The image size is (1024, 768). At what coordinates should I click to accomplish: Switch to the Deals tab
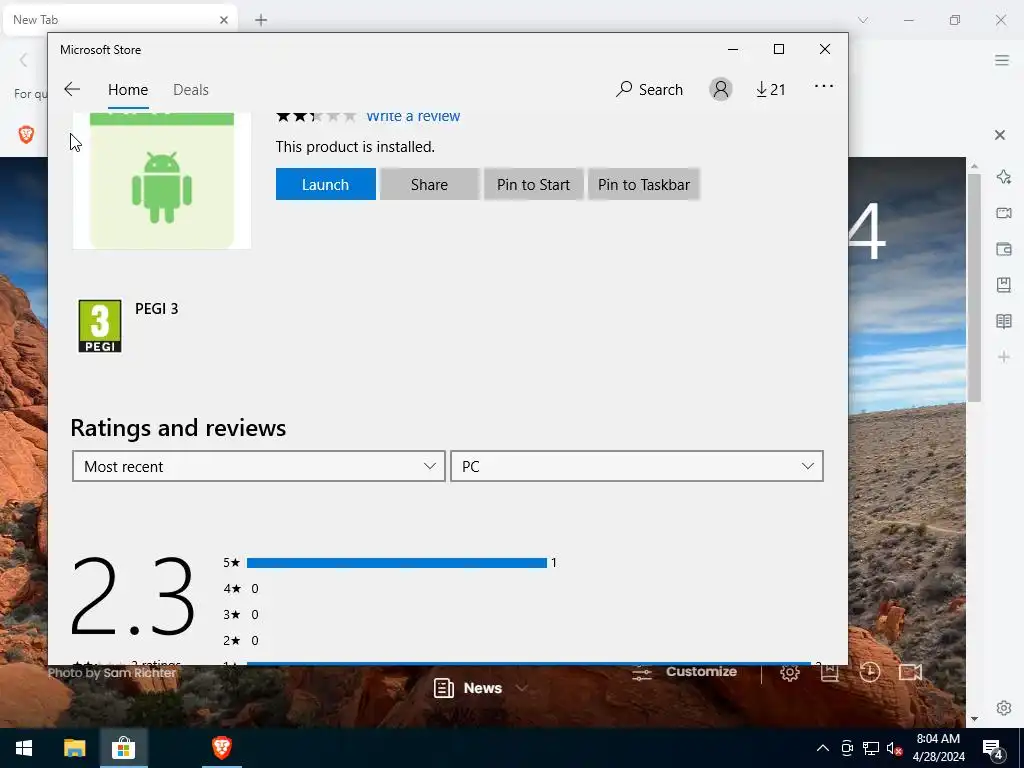coord(191,89)
